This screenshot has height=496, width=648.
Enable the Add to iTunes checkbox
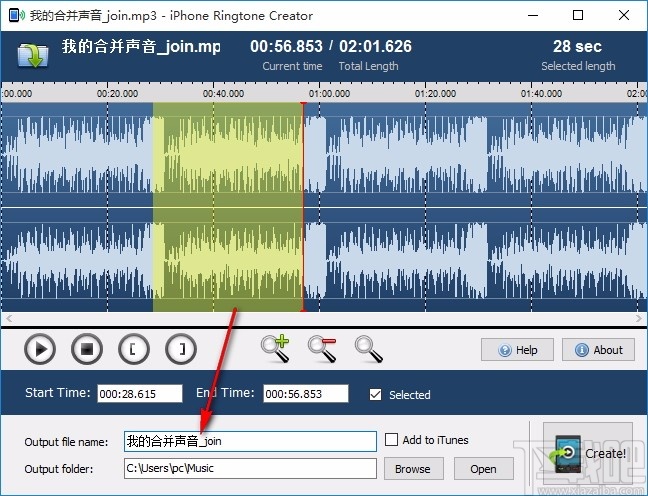[391, 439]
